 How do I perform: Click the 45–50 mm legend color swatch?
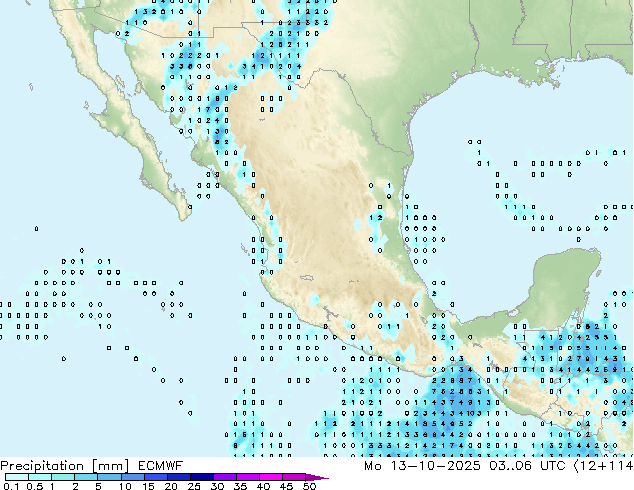pyautogui.click(x=294, y=477)
